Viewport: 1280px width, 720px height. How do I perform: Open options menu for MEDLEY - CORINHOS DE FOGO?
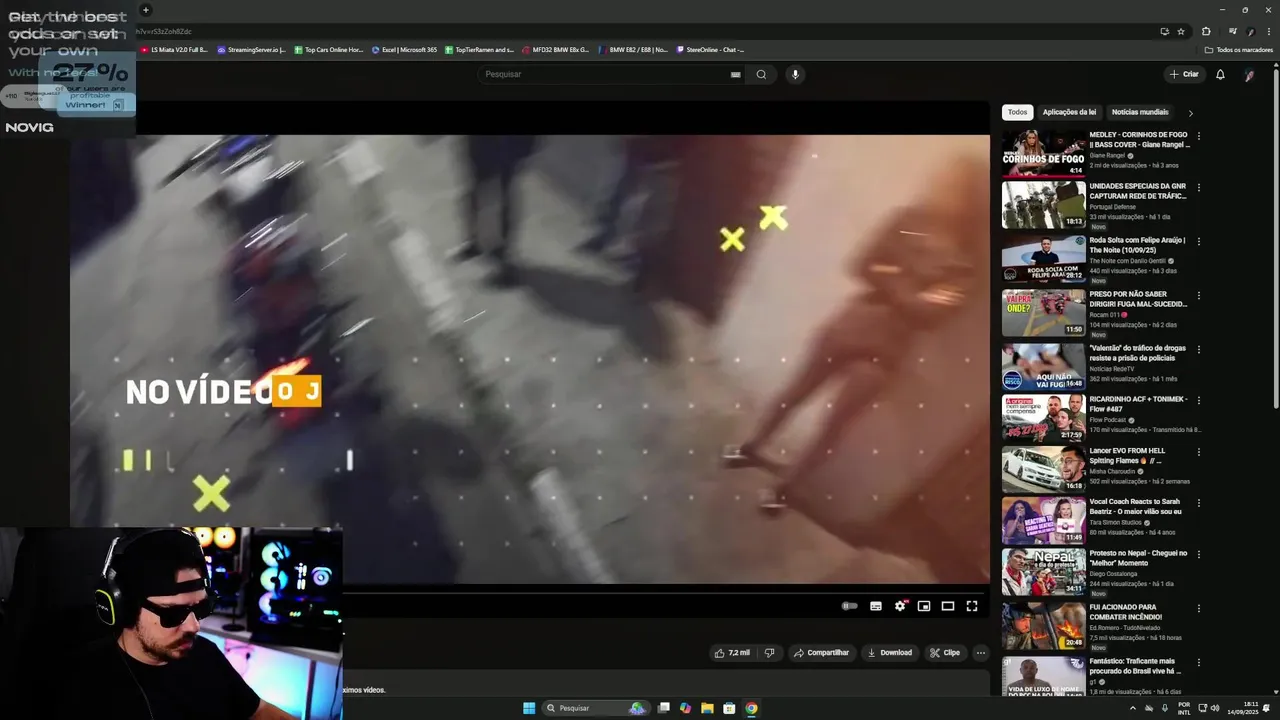(x=1198, y=136)
